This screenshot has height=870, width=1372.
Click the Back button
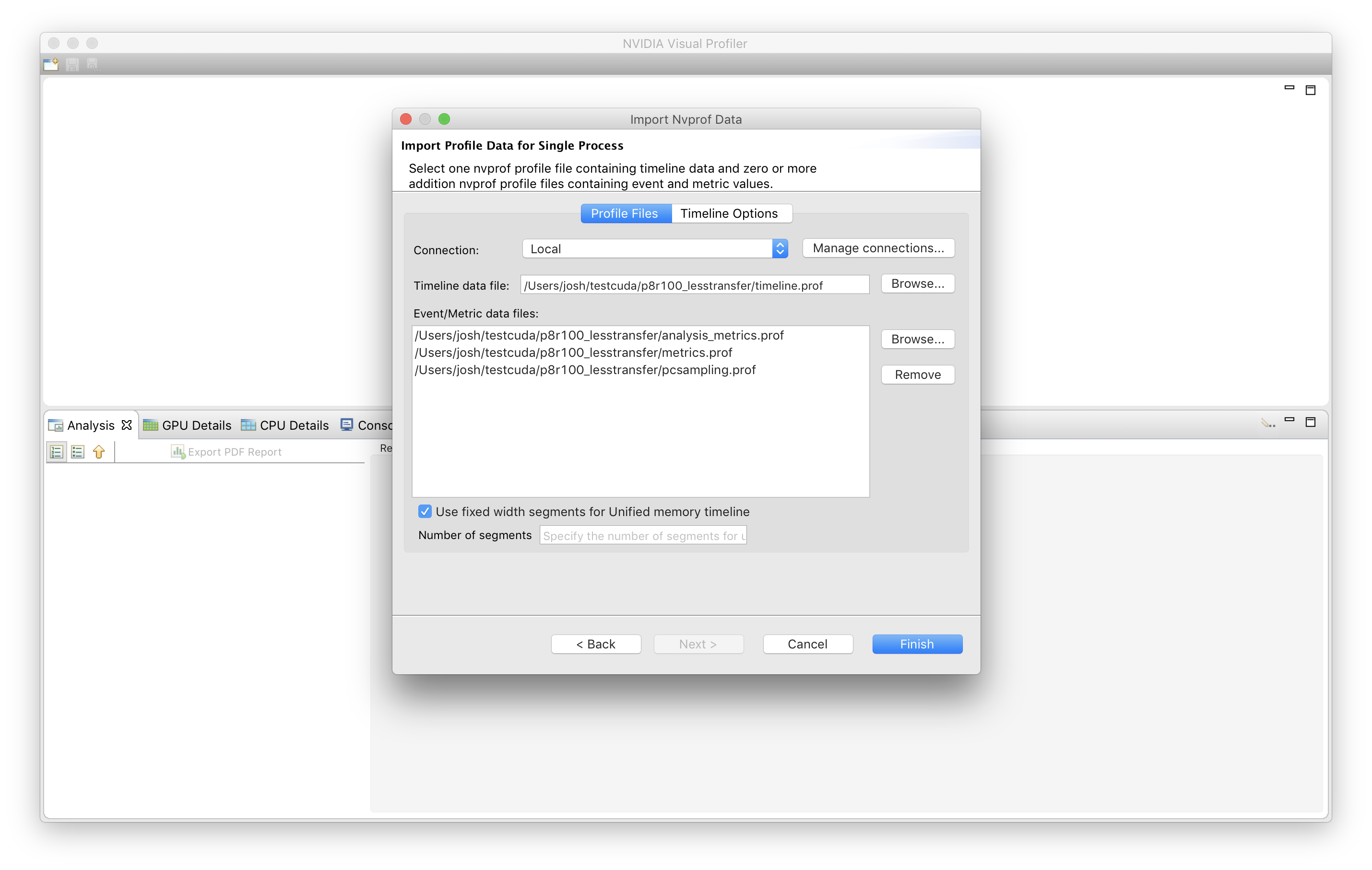click(596, 645)
